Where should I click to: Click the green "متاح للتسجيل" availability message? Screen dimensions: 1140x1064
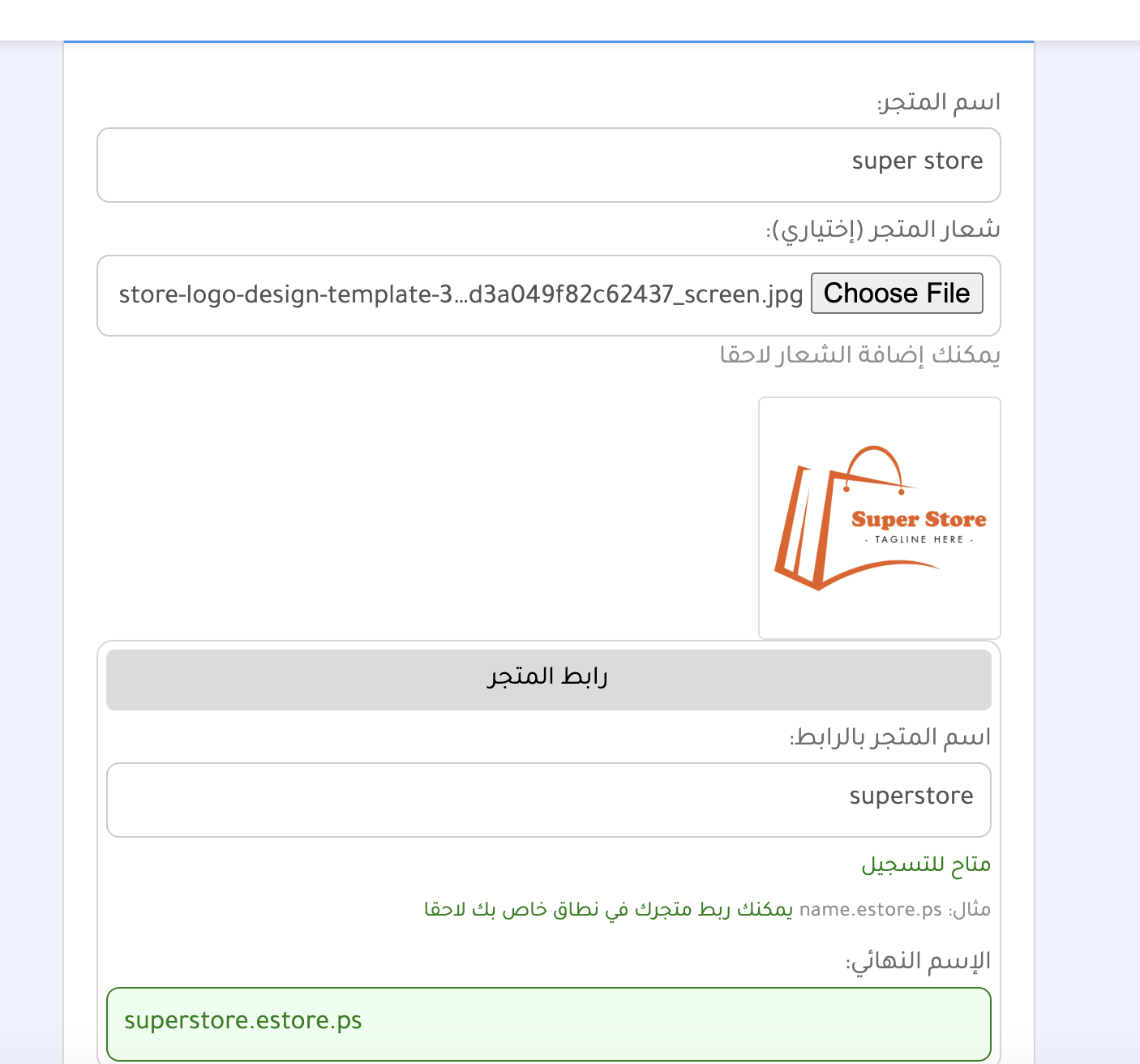tap(925, 865)
